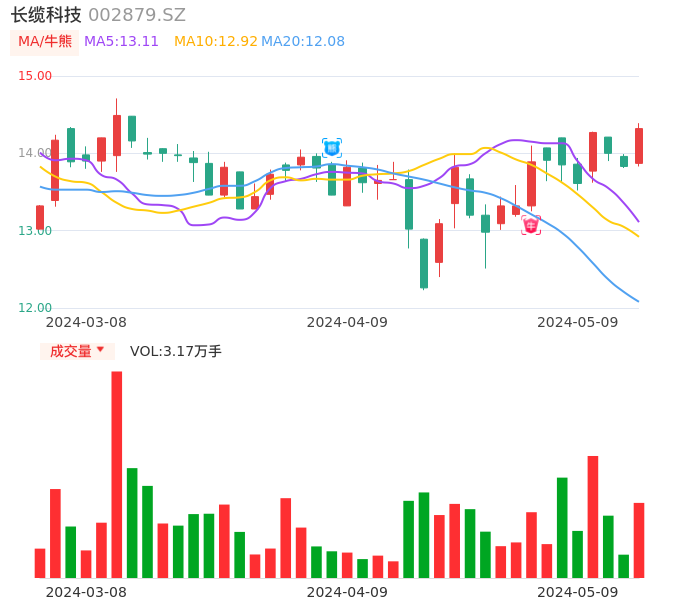Click the first red candlestick on the left
This screenshot has width=686, height=606.
[40, 217]
